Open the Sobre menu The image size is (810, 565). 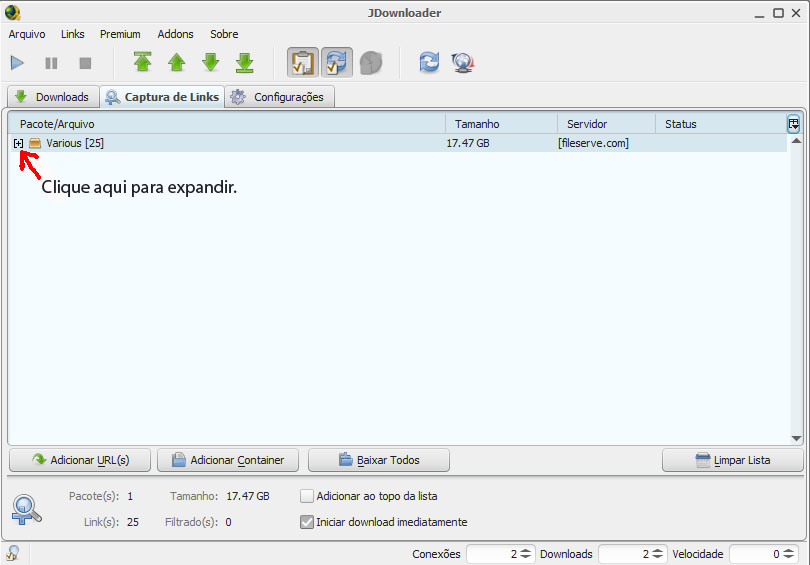click(224, 34)
